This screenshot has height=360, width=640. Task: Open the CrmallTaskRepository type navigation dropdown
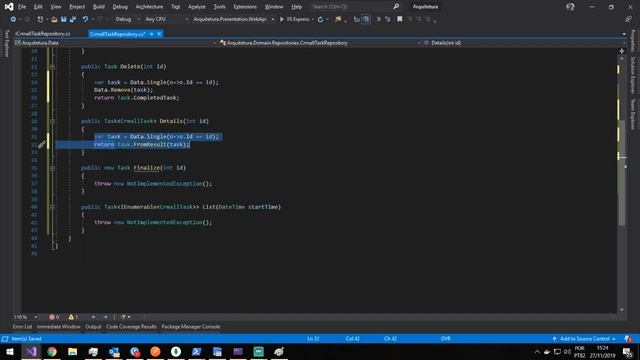[x=320, y=43]
